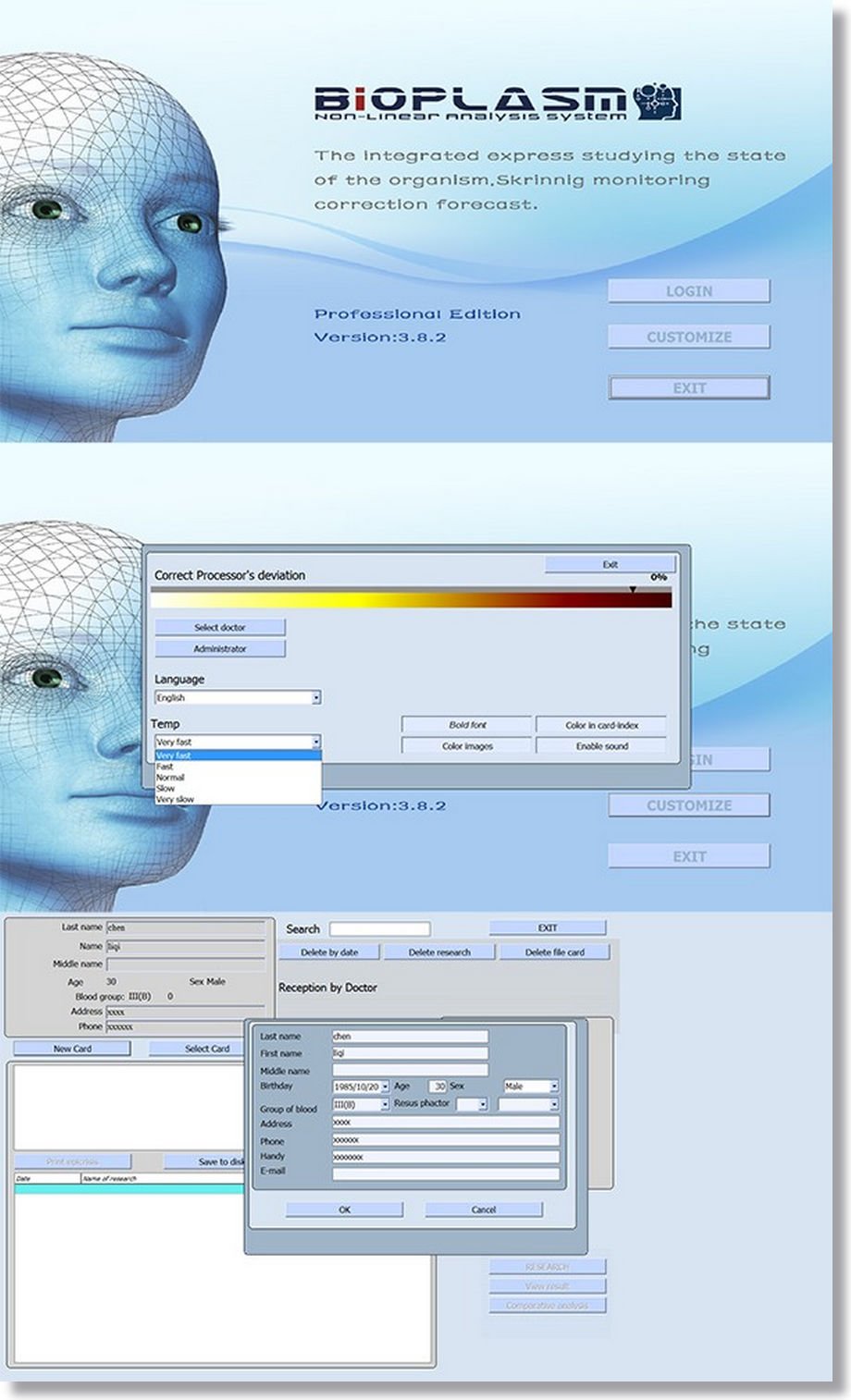The height and width of the screenshot is (1400, 851).
Task: Select the cyan highlighted research row
Action: (129, 1190)
